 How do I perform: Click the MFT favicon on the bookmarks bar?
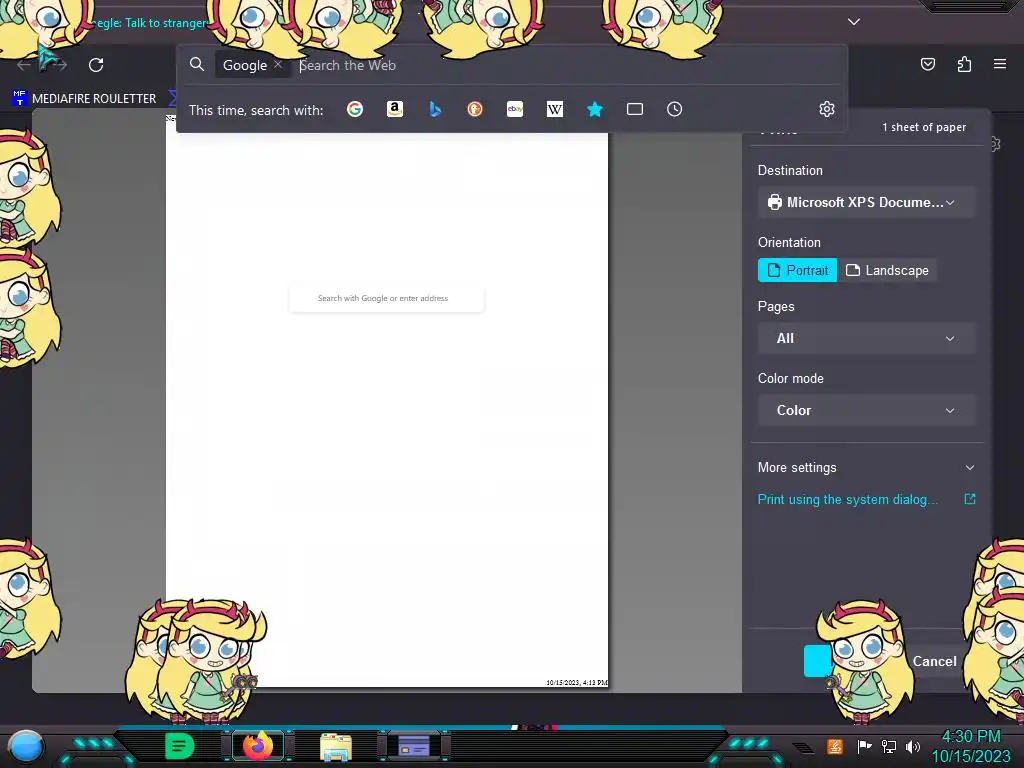click(20, 98)
